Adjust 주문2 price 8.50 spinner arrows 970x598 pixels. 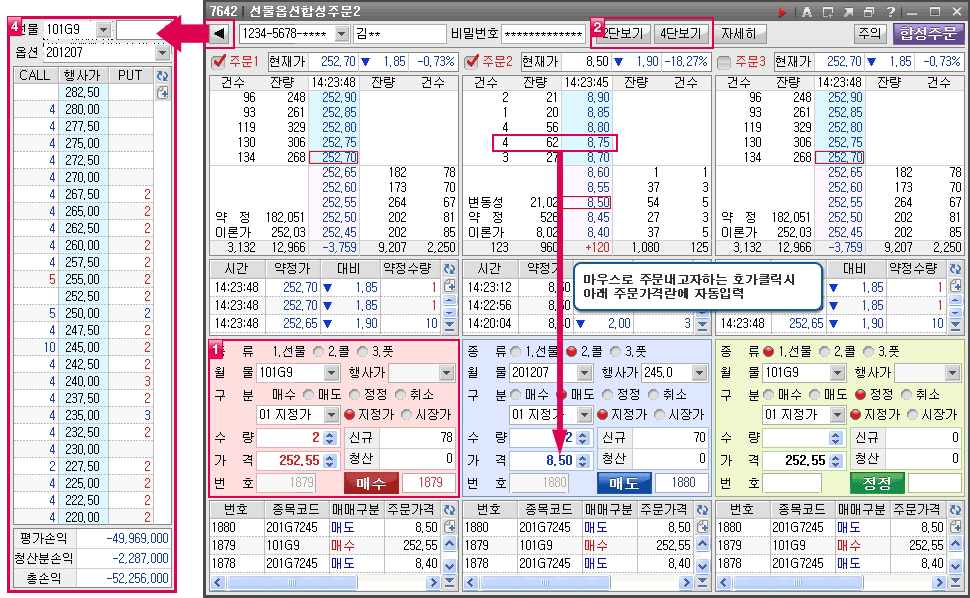click(583, 460)
